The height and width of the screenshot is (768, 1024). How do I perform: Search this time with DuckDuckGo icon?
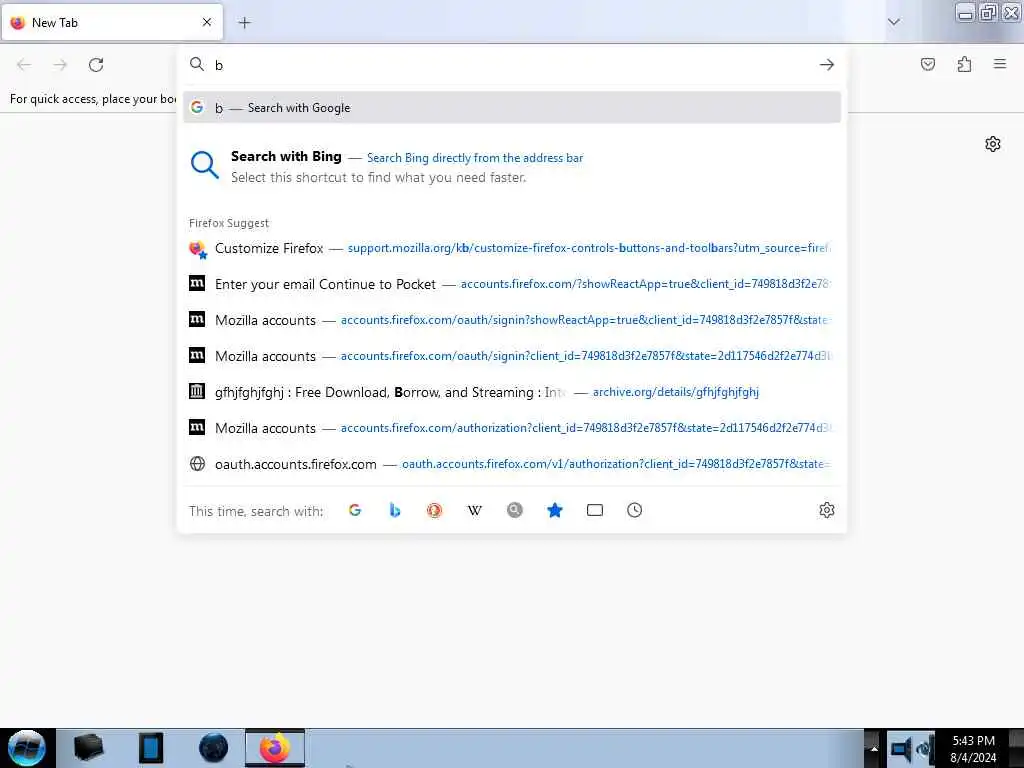[x=434, y=510]
